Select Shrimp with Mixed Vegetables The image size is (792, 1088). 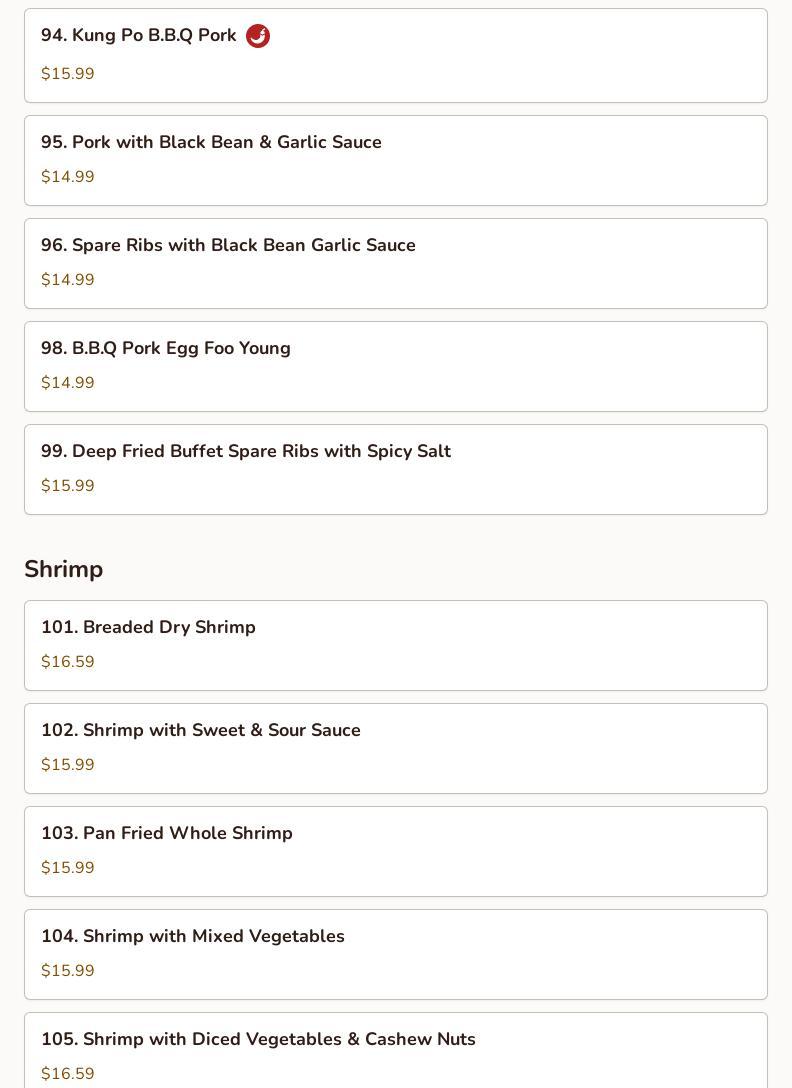coord(193,936)
